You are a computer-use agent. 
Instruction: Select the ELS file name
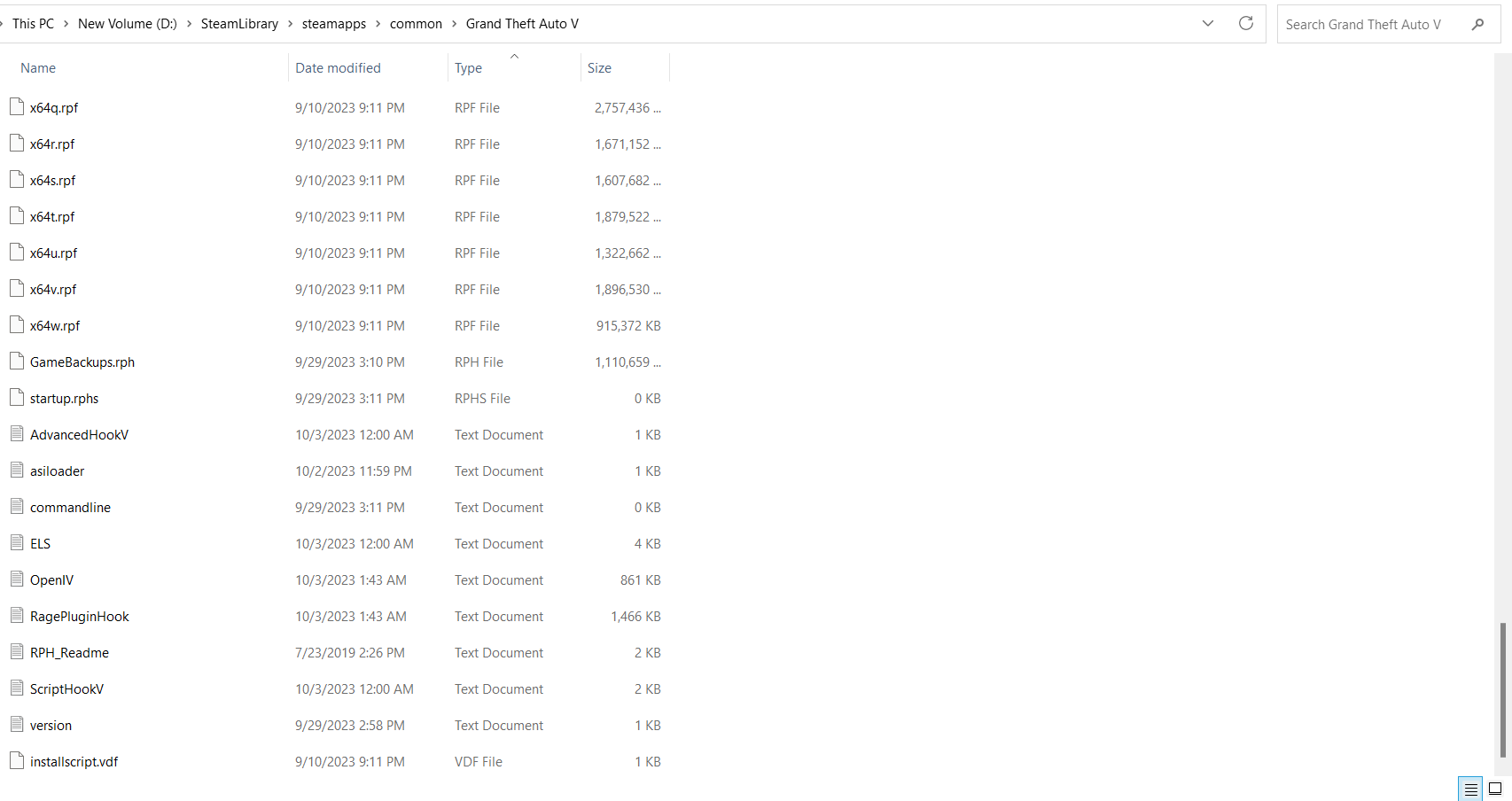[x=41, y=544]
